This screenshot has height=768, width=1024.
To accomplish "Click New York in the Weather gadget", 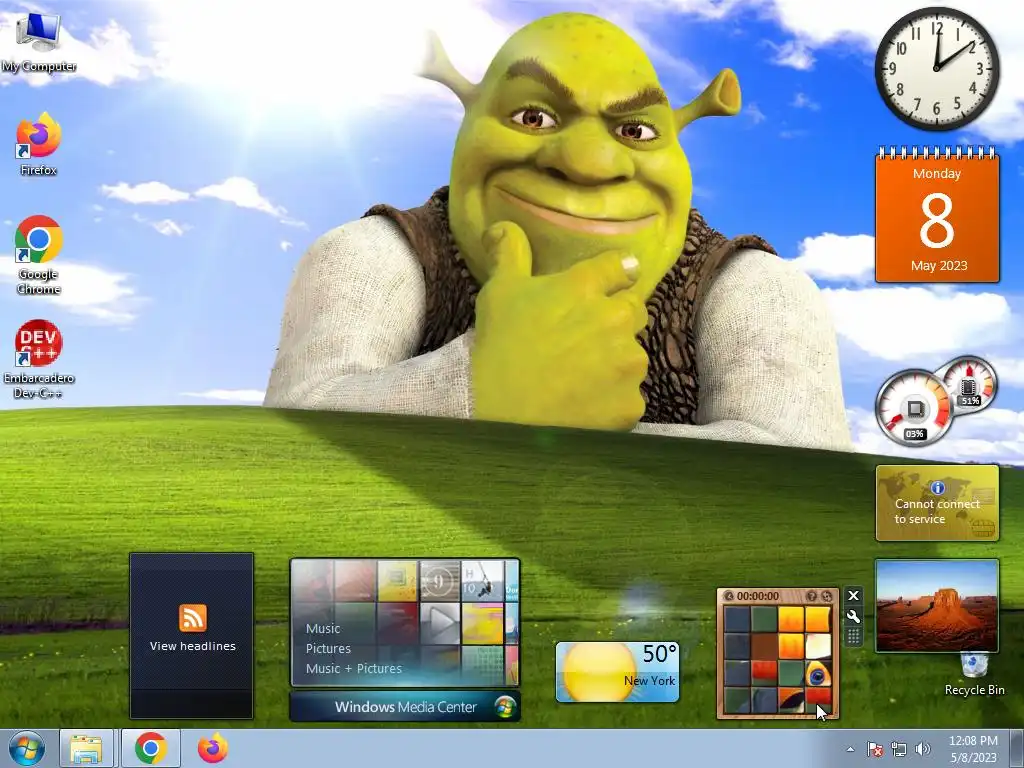I will (x=649, y=680).
